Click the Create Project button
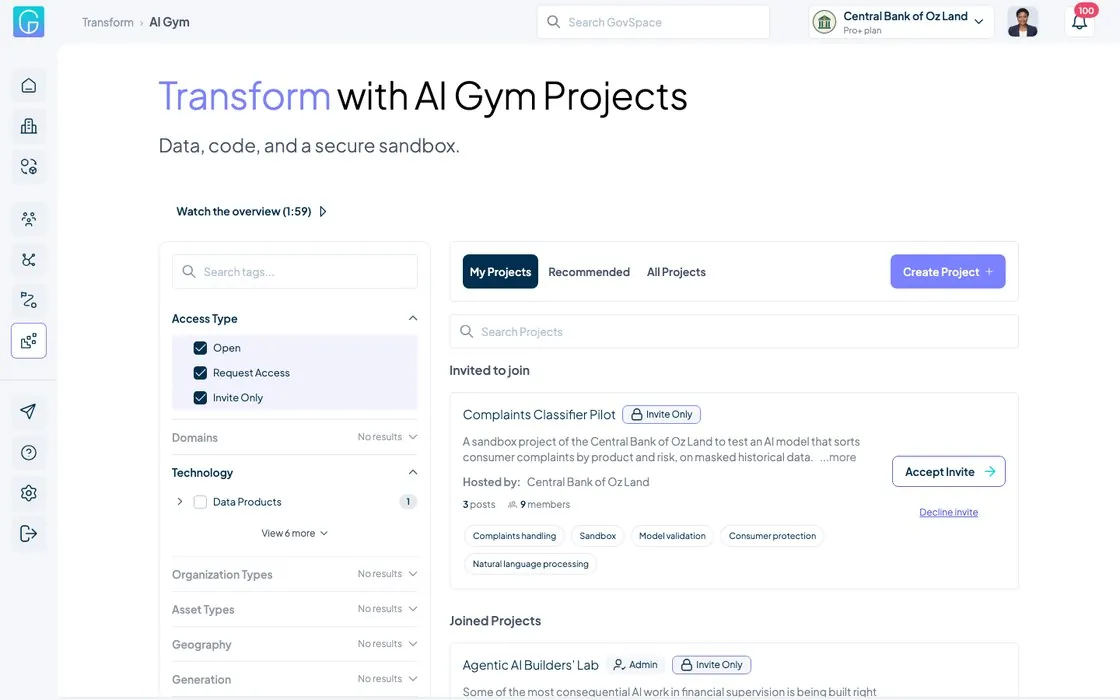 947,271
